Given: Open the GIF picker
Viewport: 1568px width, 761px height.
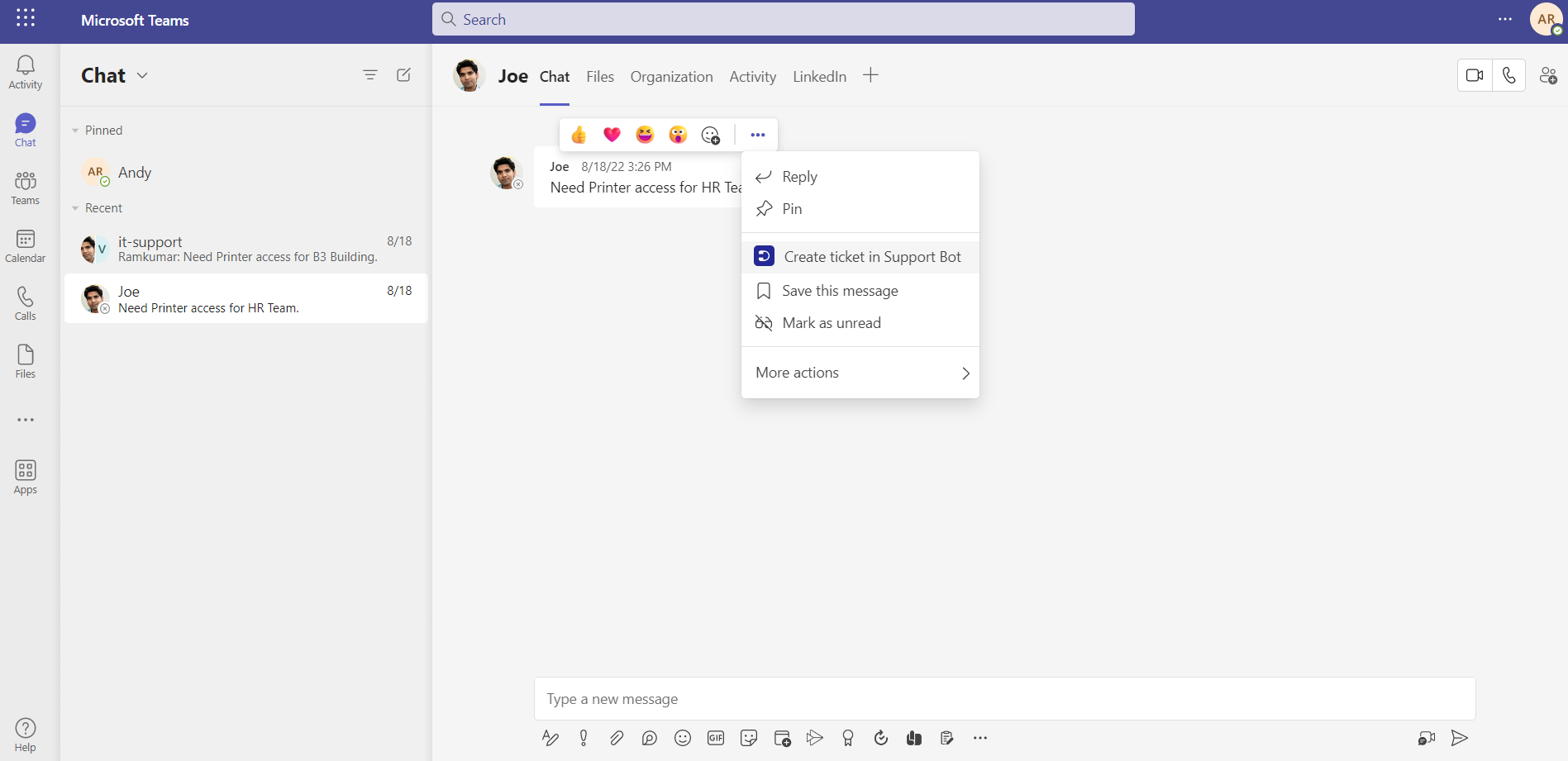Looking at the screenshot, I should pos(716,738).
